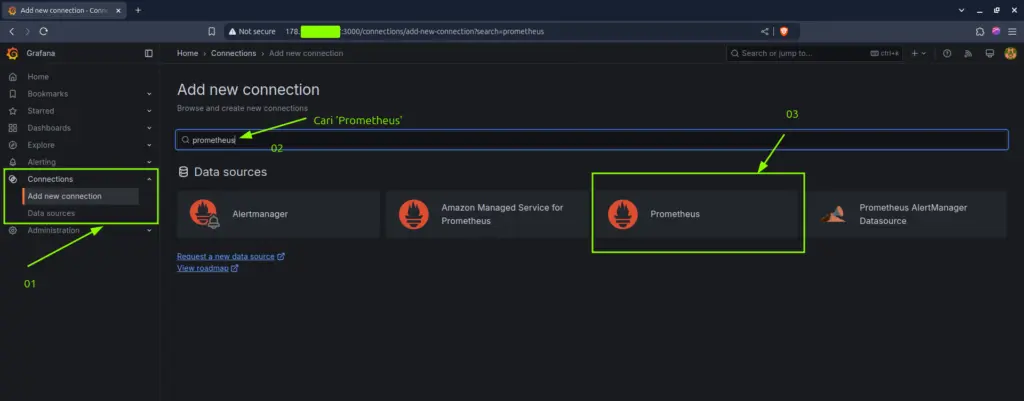Go forward in the browser
Screen dimensions: 1024x401
pos(27,31)
